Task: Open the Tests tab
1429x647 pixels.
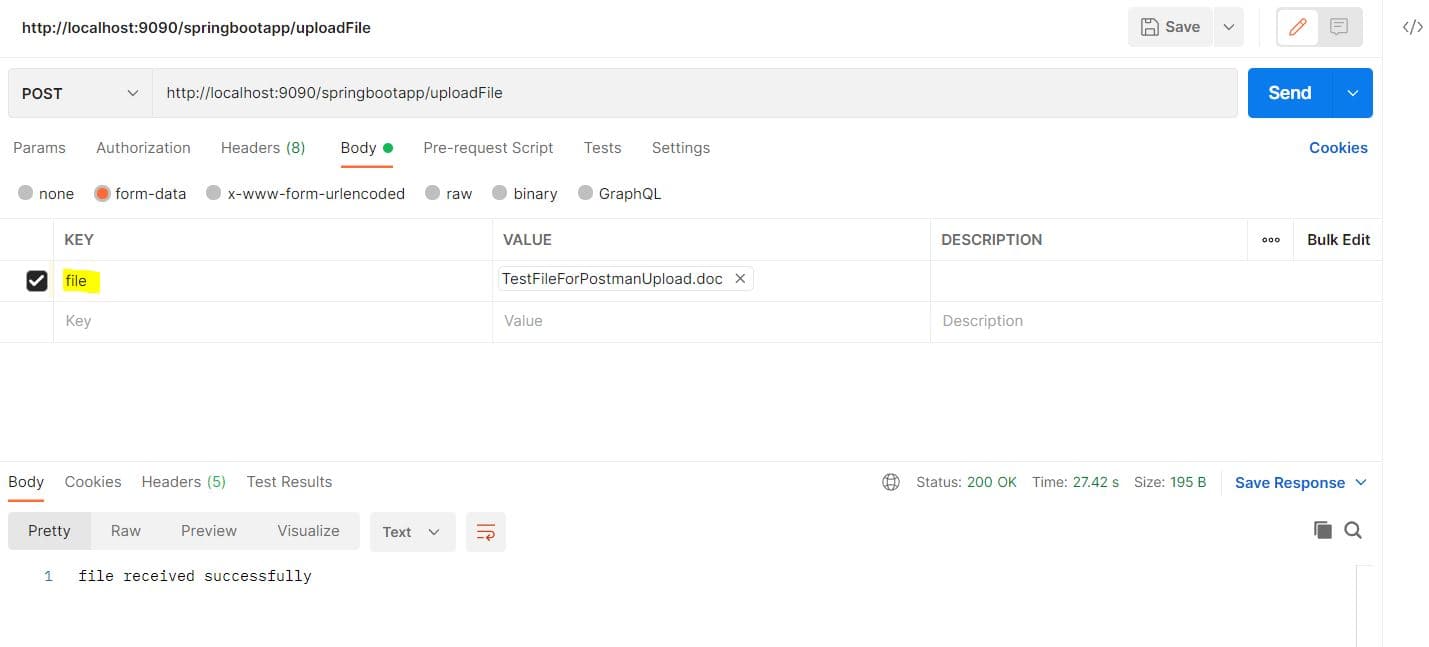Action: [602, 147]
